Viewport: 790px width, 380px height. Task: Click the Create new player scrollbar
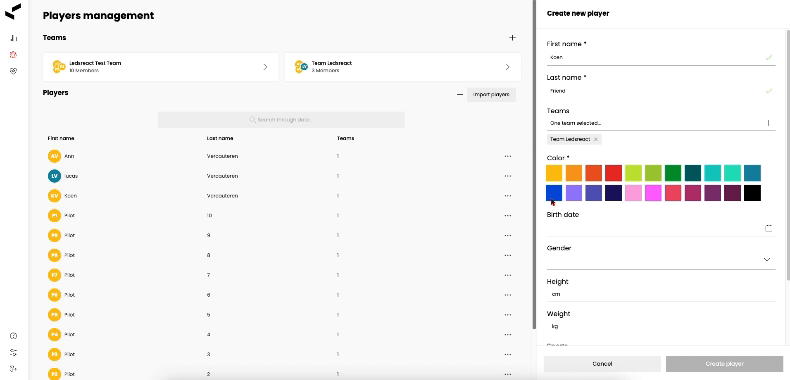[x=788, y=154]
